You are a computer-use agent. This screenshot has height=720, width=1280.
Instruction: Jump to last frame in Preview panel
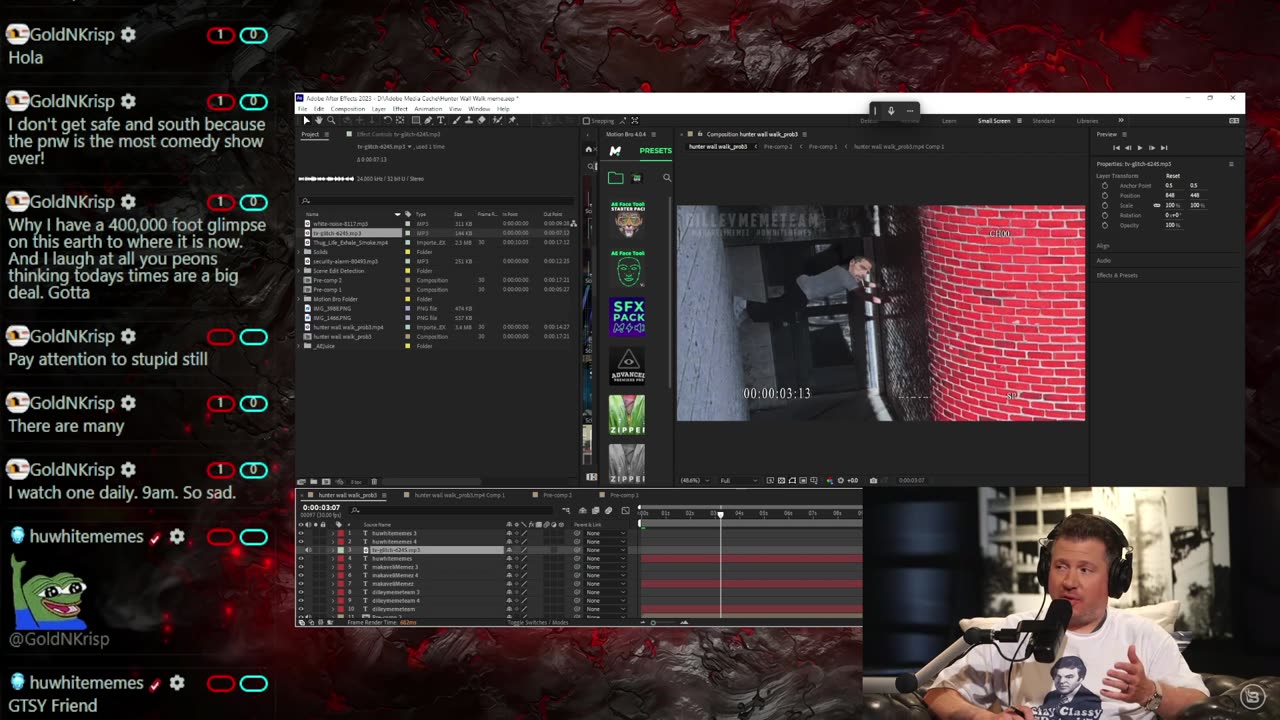point(1164,148)
